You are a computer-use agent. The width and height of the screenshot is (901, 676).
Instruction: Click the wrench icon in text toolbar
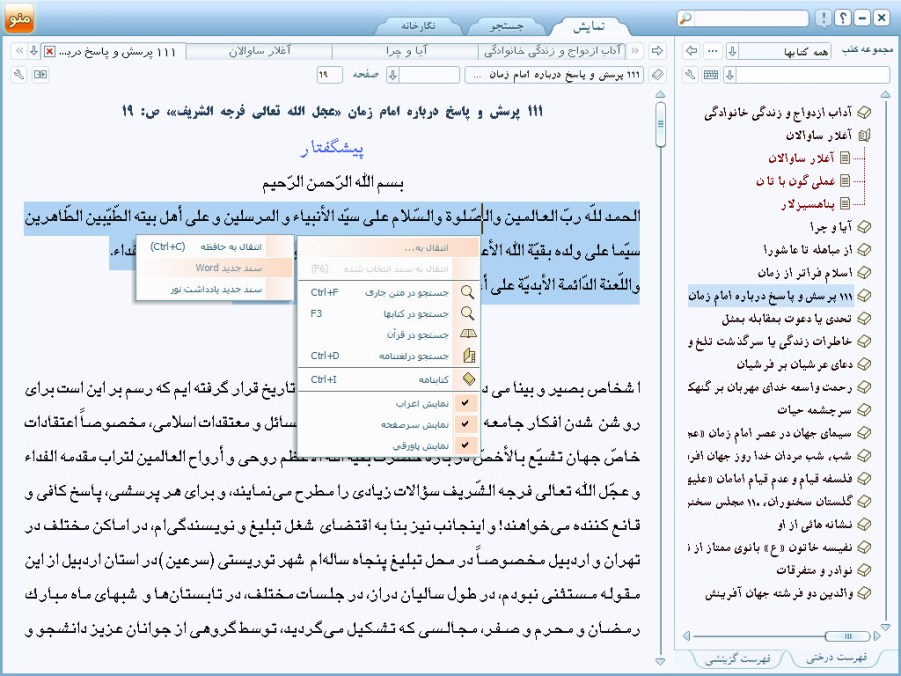pyautogui.click(x=19, y=75)
